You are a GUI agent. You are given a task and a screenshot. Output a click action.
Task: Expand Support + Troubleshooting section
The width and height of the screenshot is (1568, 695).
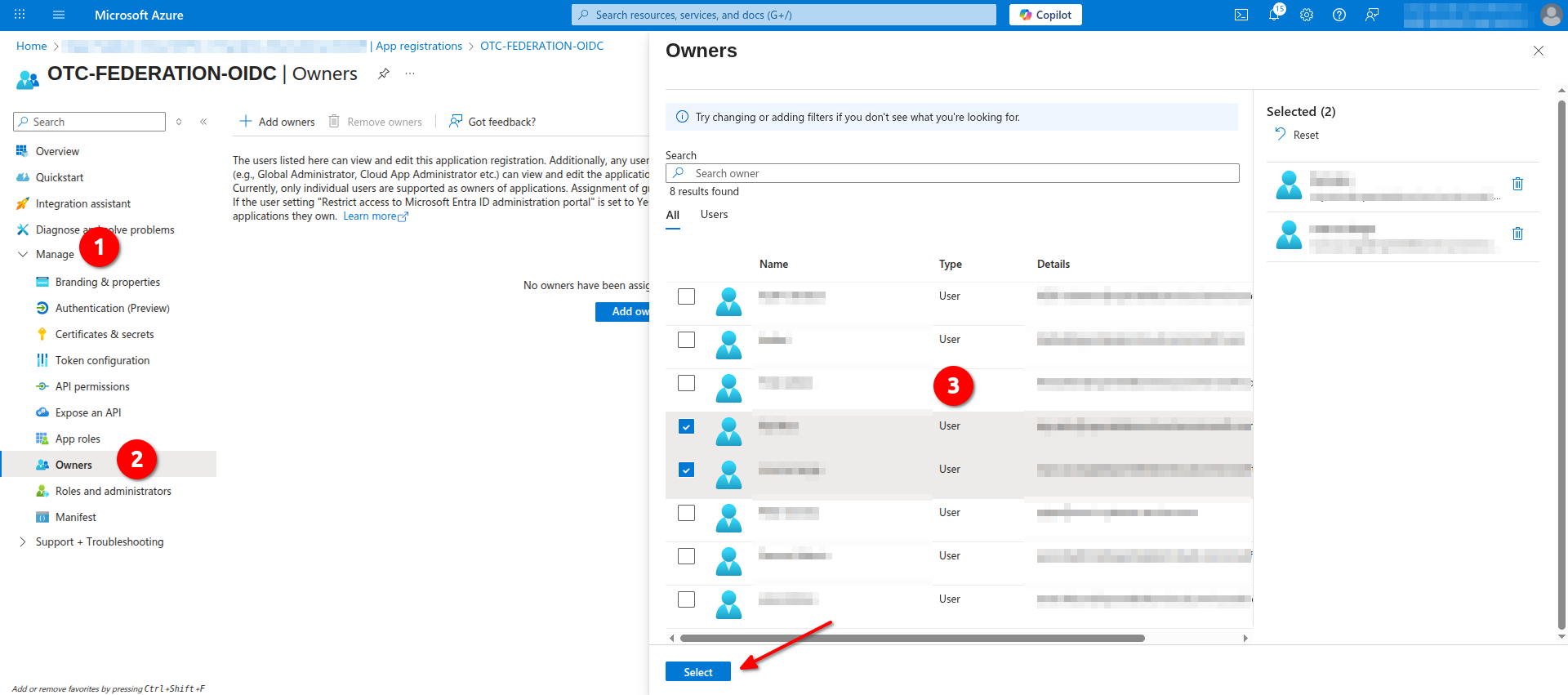pyautogui.click(x=23, y=542)
